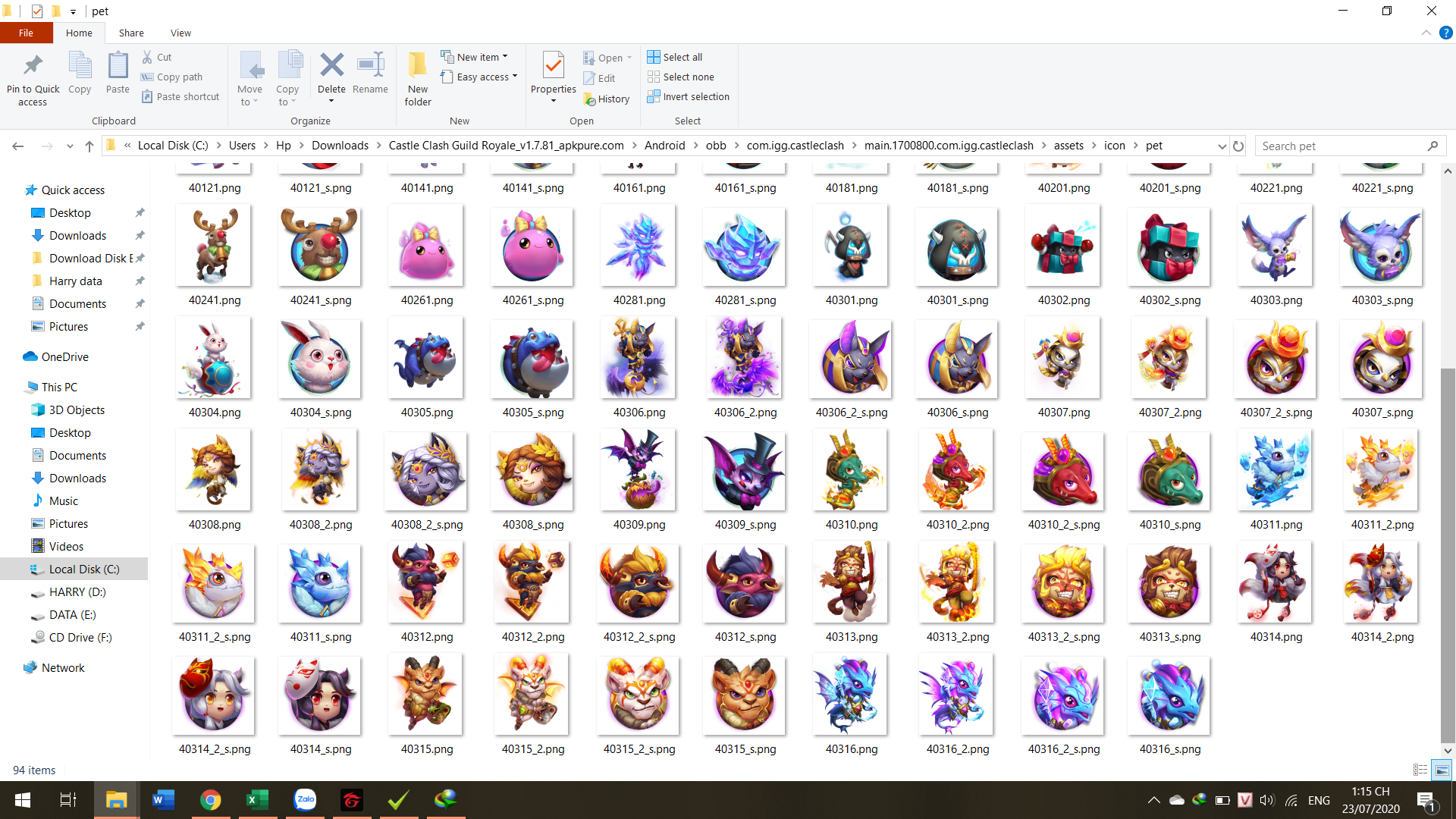
Task: Refresh the current folder view
Action: 1238,146
